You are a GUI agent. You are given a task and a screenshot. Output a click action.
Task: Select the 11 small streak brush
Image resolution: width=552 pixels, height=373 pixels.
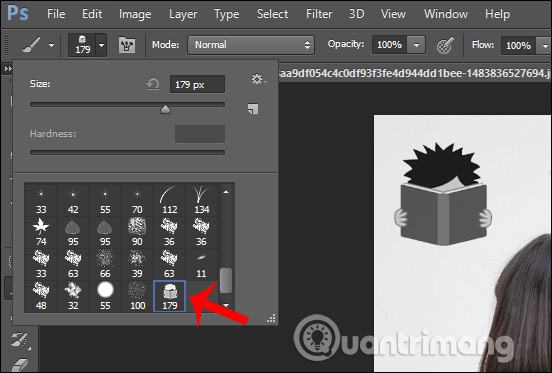[x=201, y=264]
